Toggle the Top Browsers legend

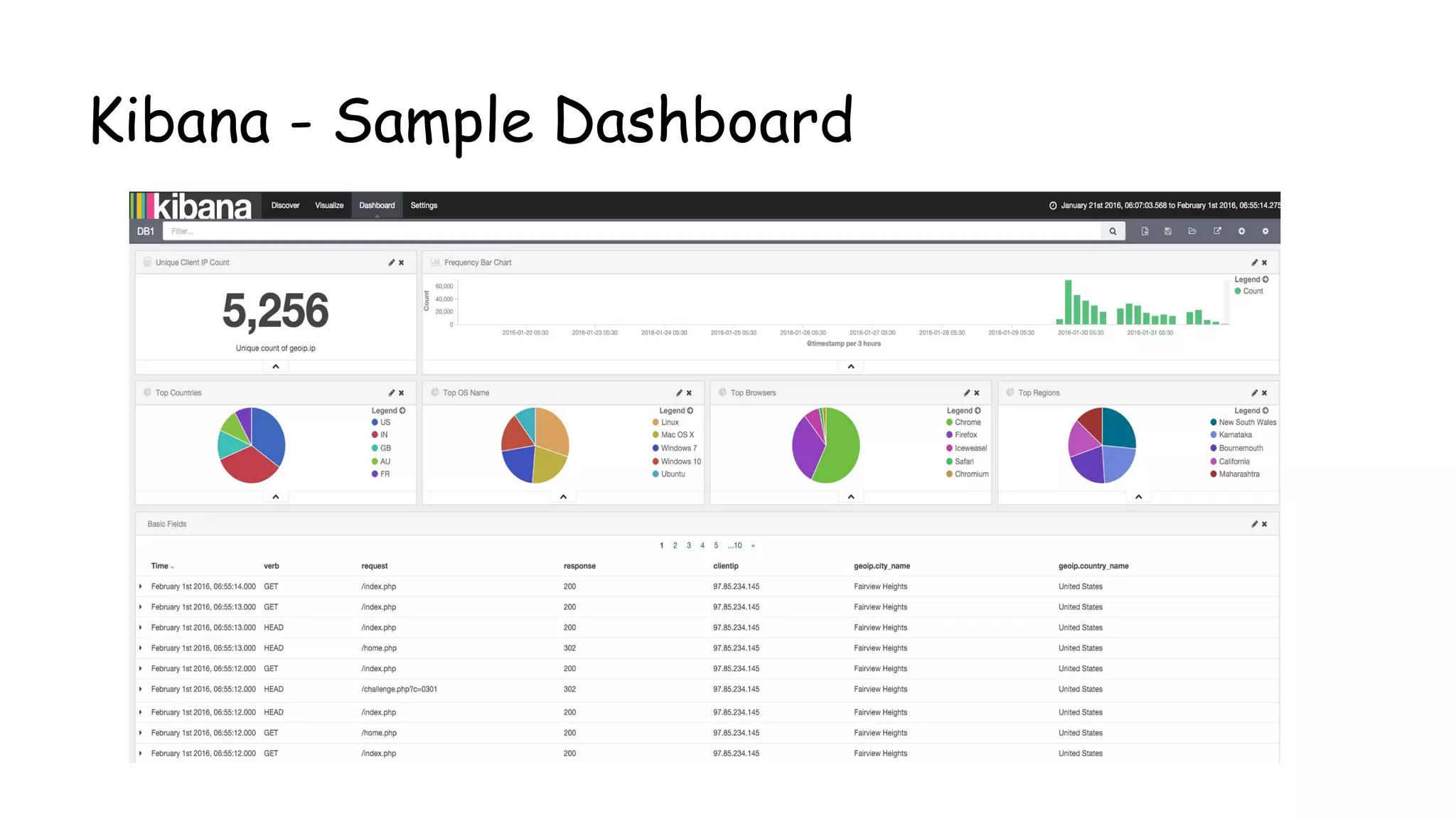tap(963, 411)
